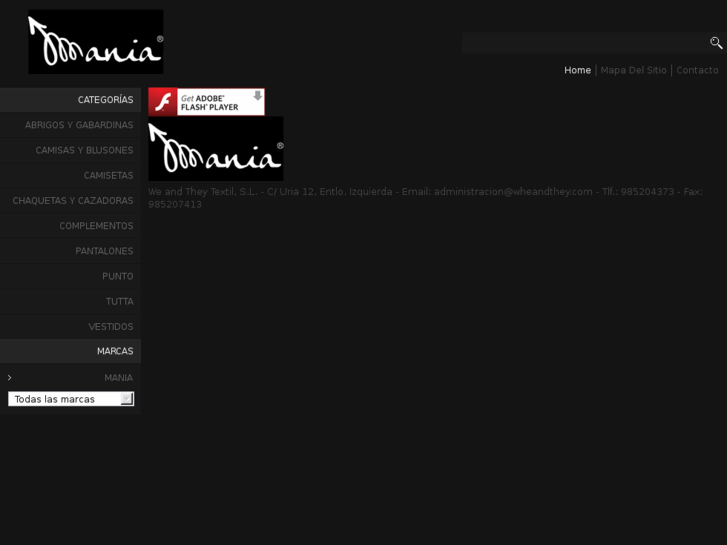
Task: Select Punto category
Action: (70, 276)
